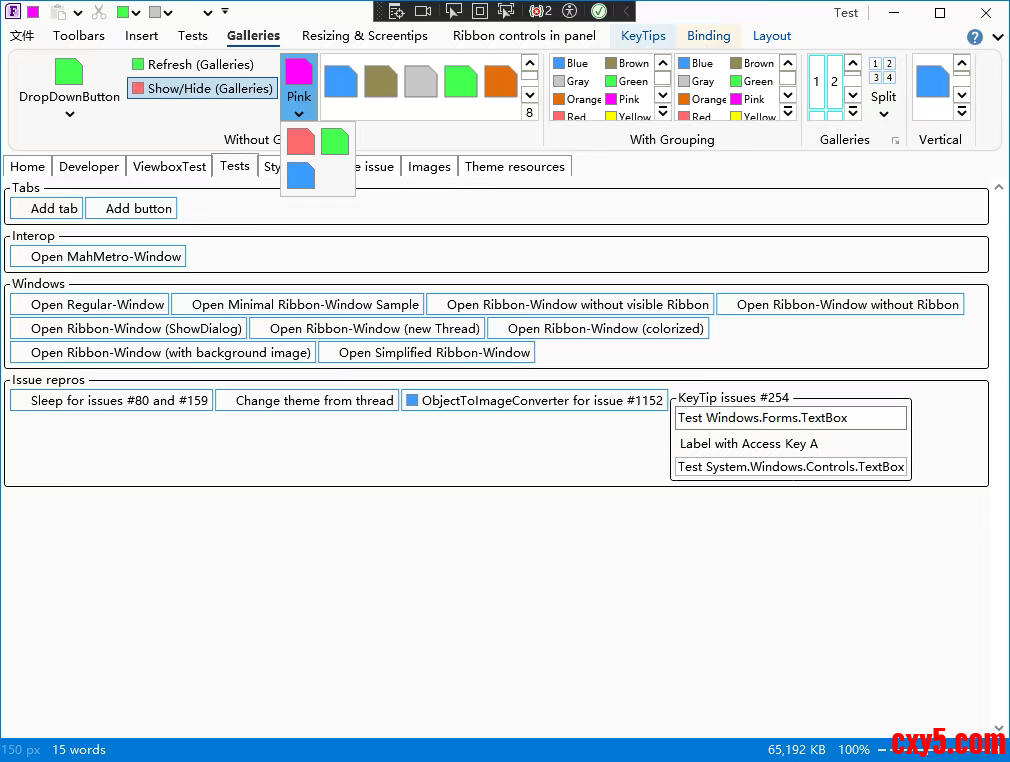Viewport: 1010px width, 762px height.
Task: Click the Split gallery button
Action: coord(883,97)
